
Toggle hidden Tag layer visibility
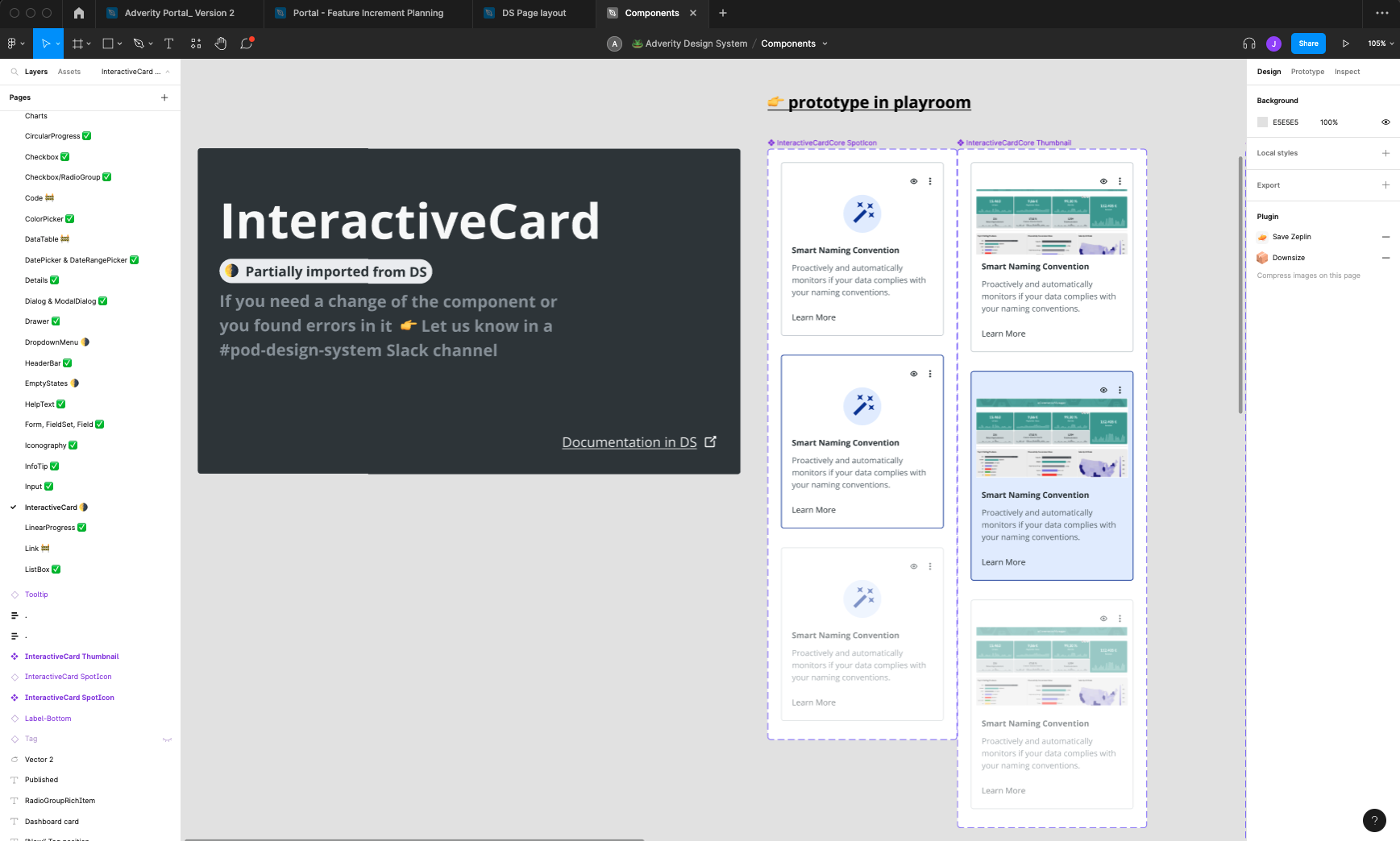[x=167, y=739]
